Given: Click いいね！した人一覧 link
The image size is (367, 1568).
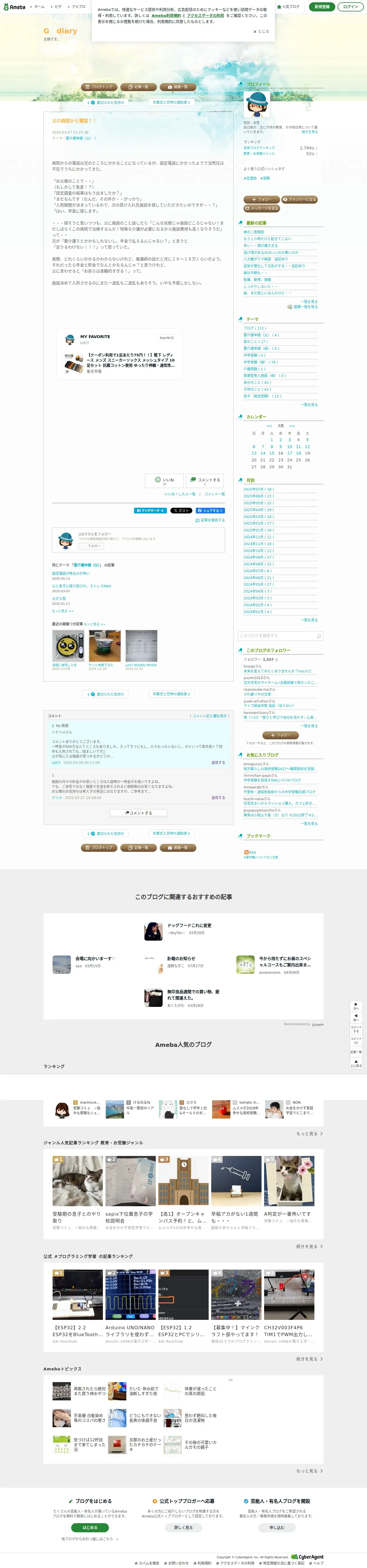Looking at the screenshot, I should [180, 494].
